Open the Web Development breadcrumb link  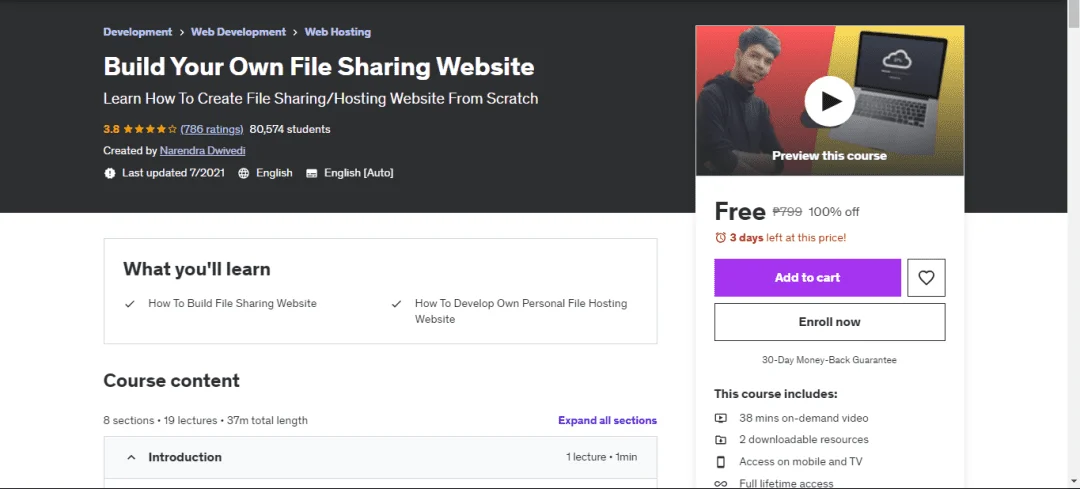(x=238, y=32)
